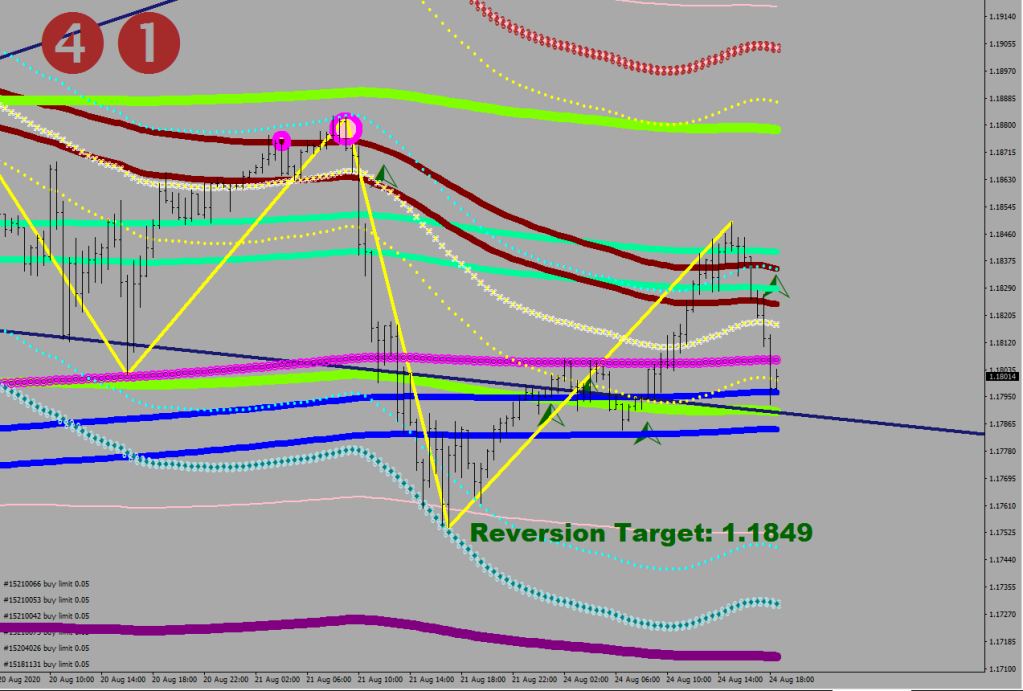1023x691 pixels.
Task: Click the 1.19140 price scale label
Action: click(x=1000, y=17)
